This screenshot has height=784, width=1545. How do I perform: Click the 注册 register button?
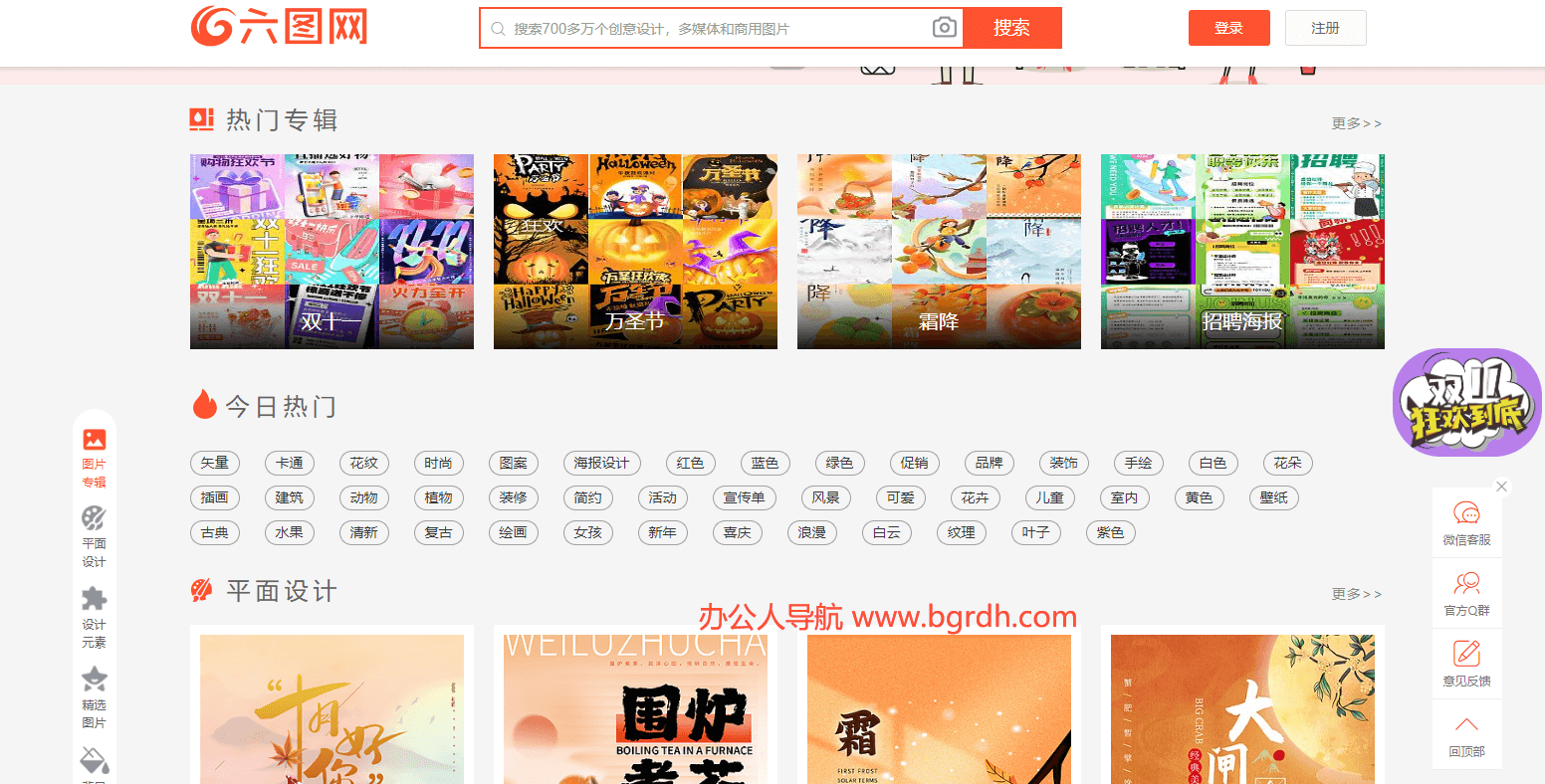pyautogui.click(x=1325, y=28)
